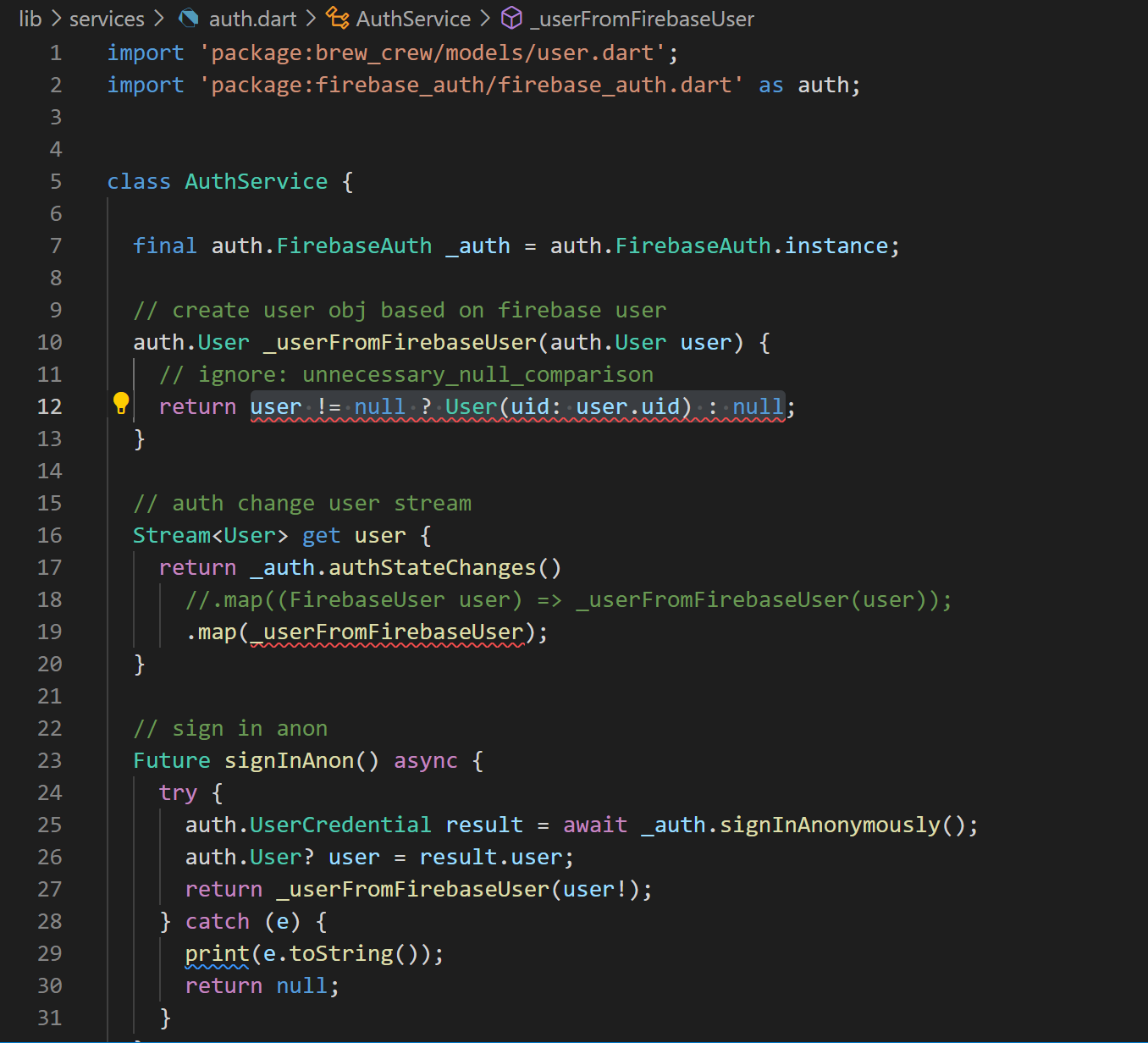Screen dimensions: 1148x1043
Task: Click '_auth' variable declaration on line 7
Action: pos(478,246)
